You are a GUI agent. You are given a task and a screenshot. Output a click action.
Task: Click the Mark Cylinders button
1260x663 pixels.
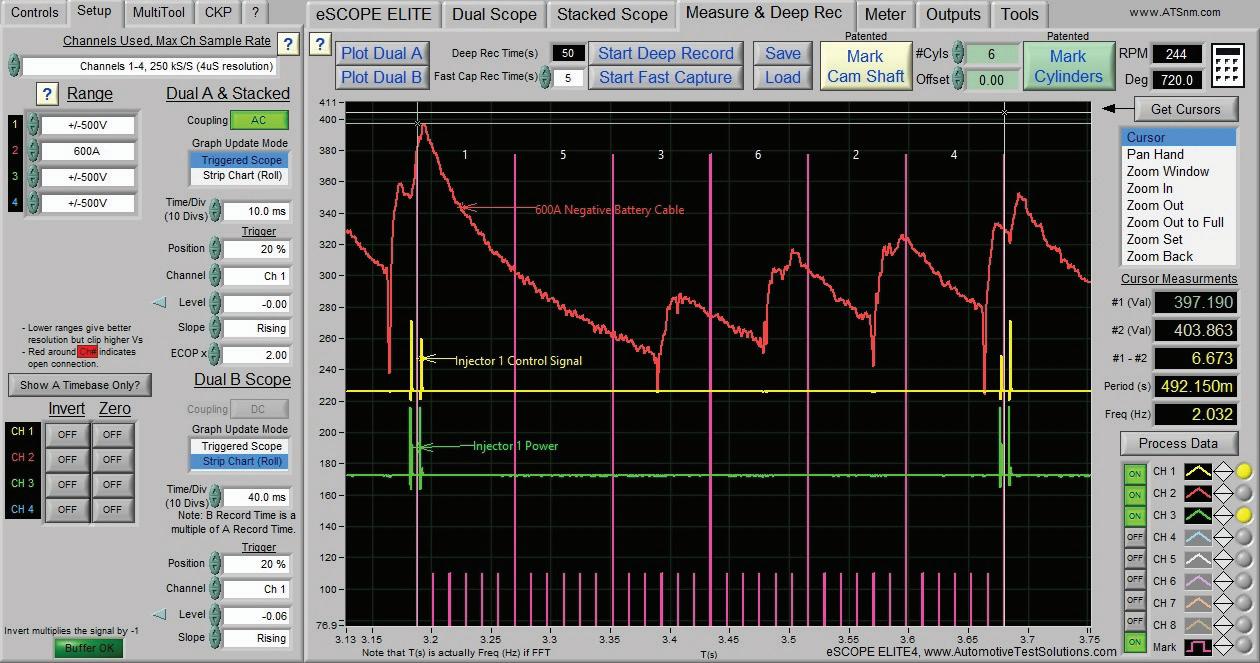coord(1068,67)
